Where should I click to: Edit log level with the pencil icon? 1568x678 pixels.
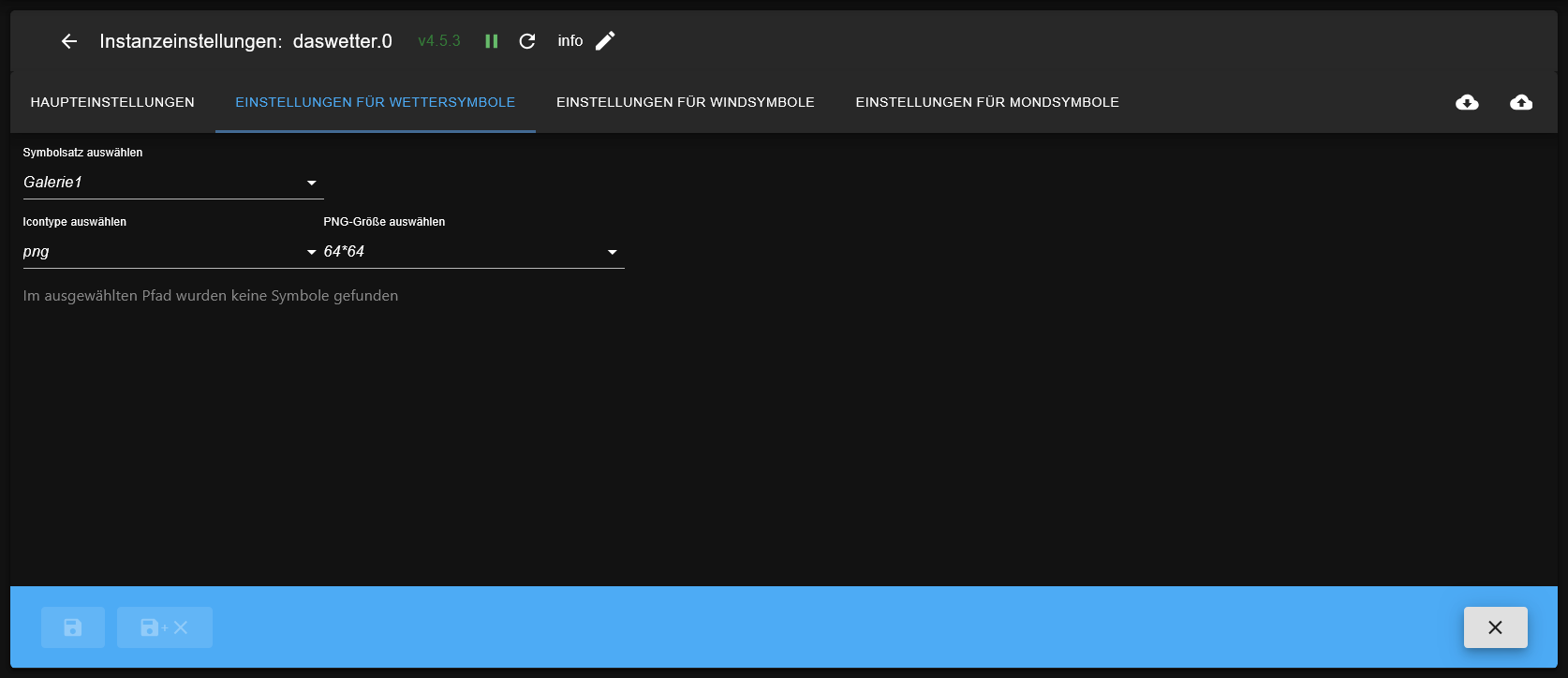(605, 40)
